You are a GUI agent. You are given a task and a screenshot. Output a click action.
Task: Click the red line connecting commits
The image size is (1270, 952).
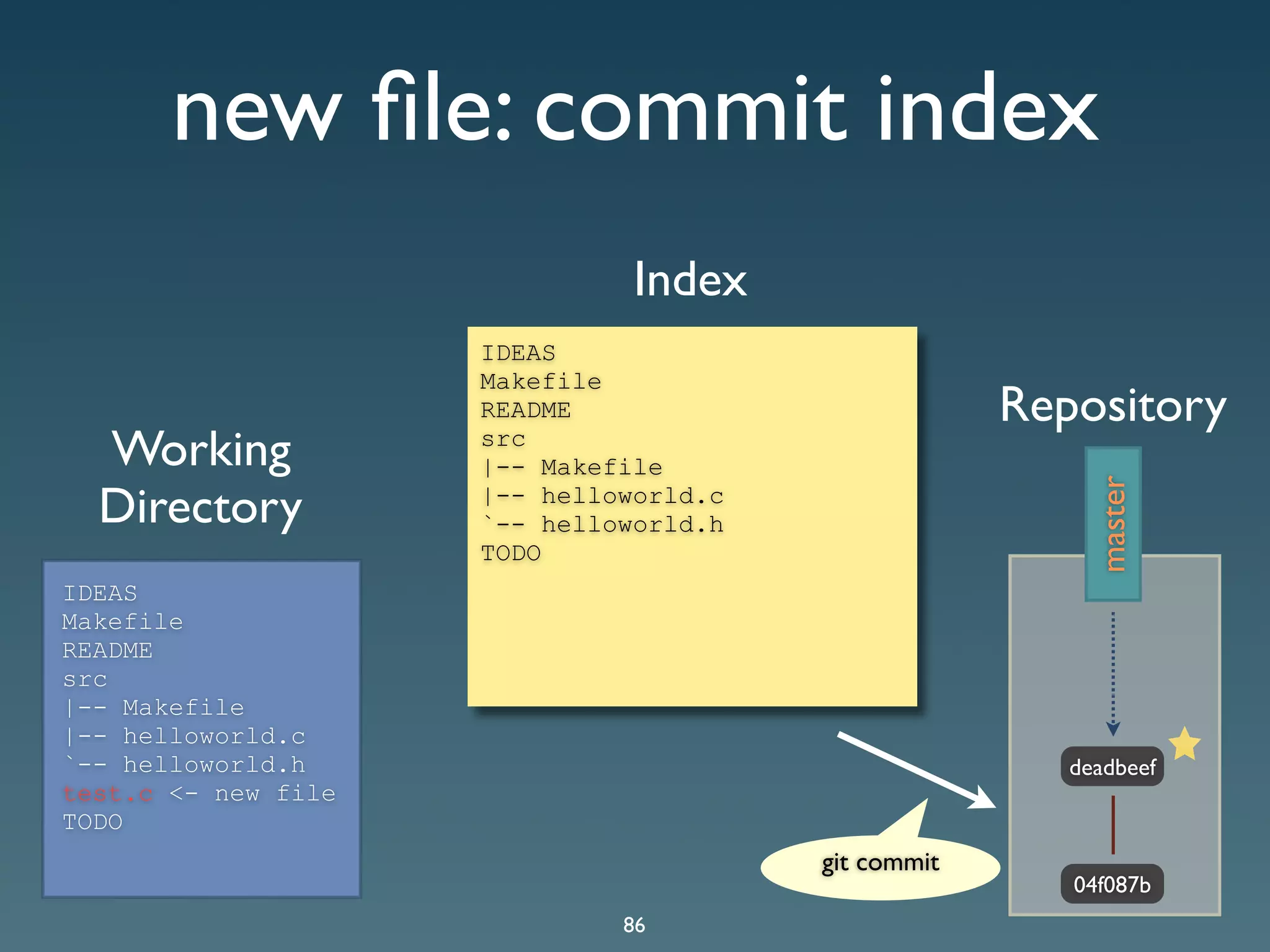(x=1113, y=825)
